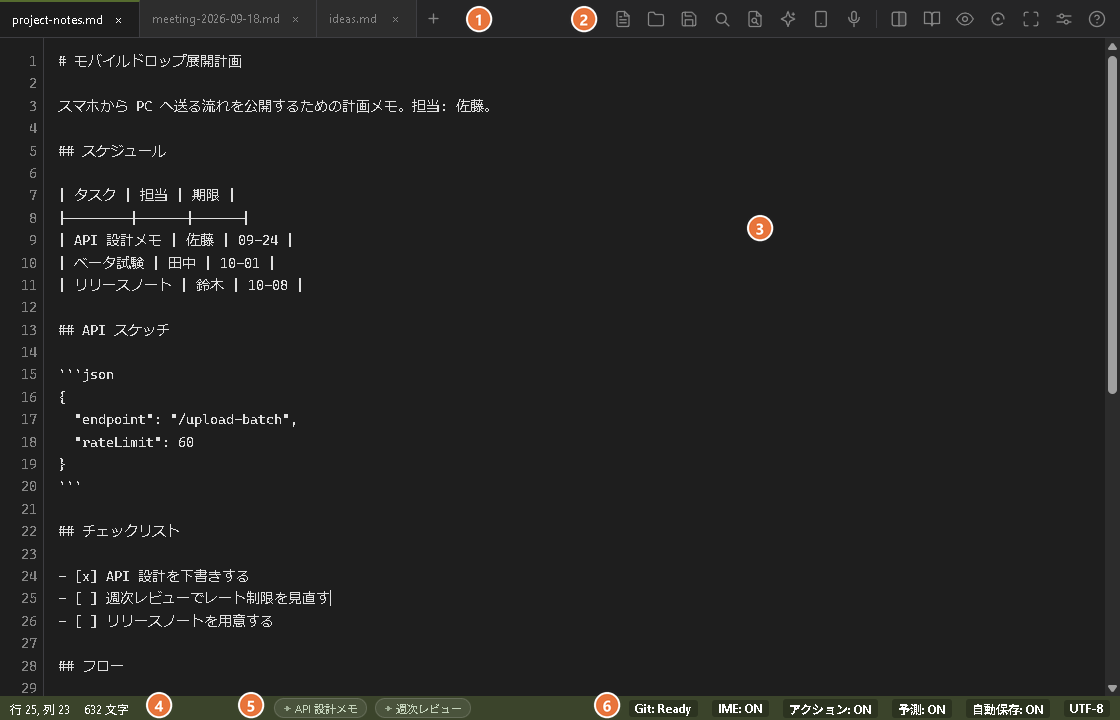Viewport: 1120px width, 720px height.
Task: Close the ideas.md tab
Action: pos(395,19)
